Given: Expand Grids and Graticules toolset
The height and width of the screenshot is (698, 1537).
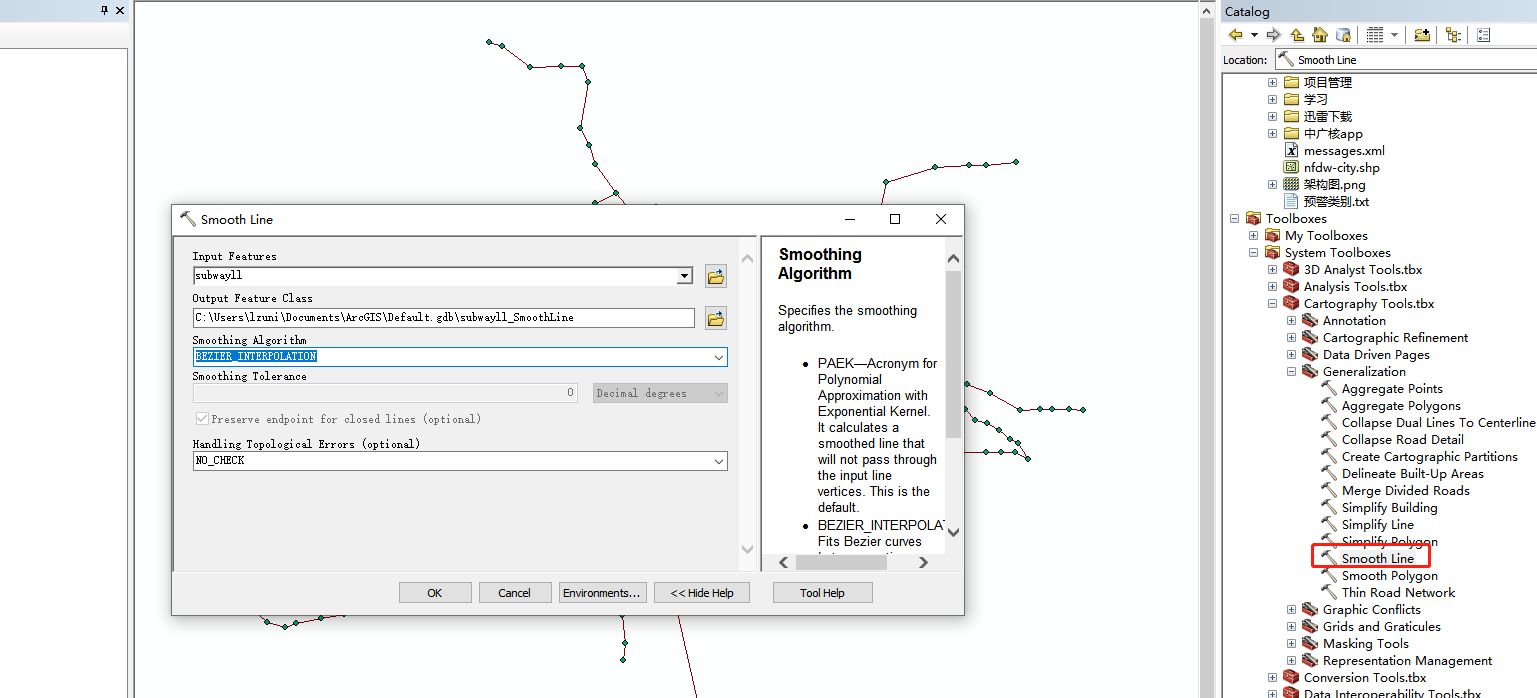Looking at the screenshot, I should pos(1291,627).
